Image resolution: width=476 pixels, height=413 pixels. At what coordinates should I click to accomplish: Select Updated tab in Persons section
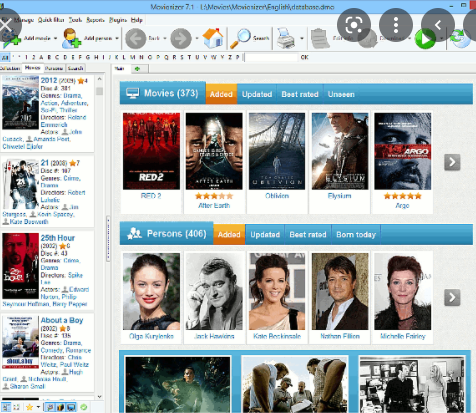click(x=265, y=235)
